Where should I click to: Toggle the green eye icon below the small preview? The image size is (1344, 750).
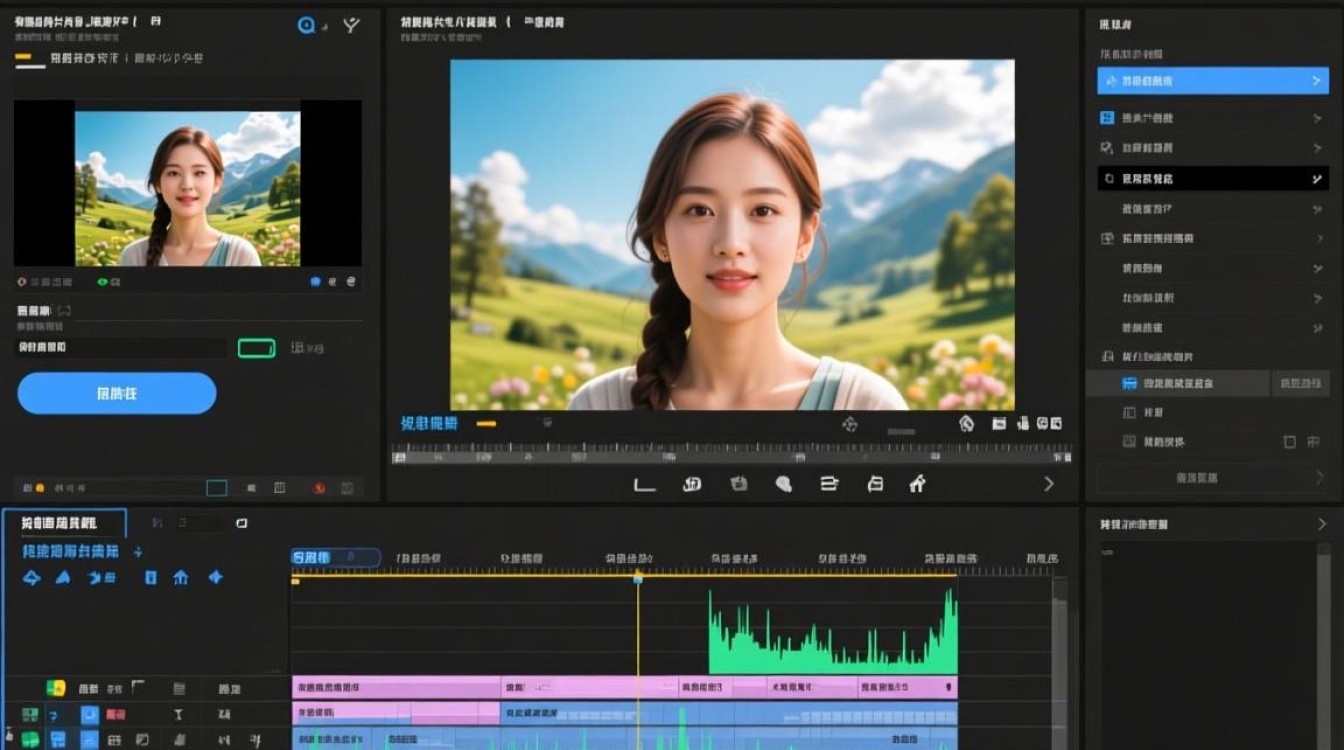click(x=102, y=282)
